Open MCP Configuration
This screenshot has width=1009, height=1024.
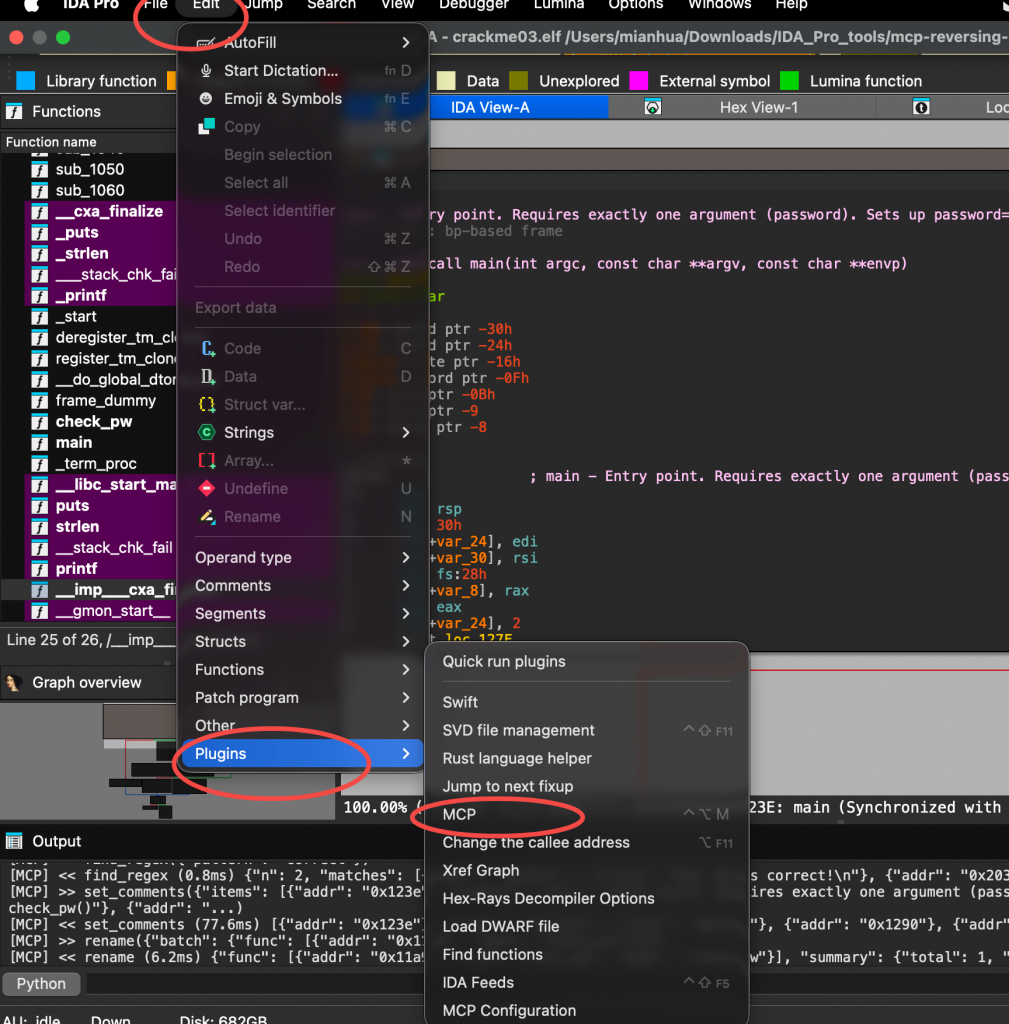click(586, 1012)
